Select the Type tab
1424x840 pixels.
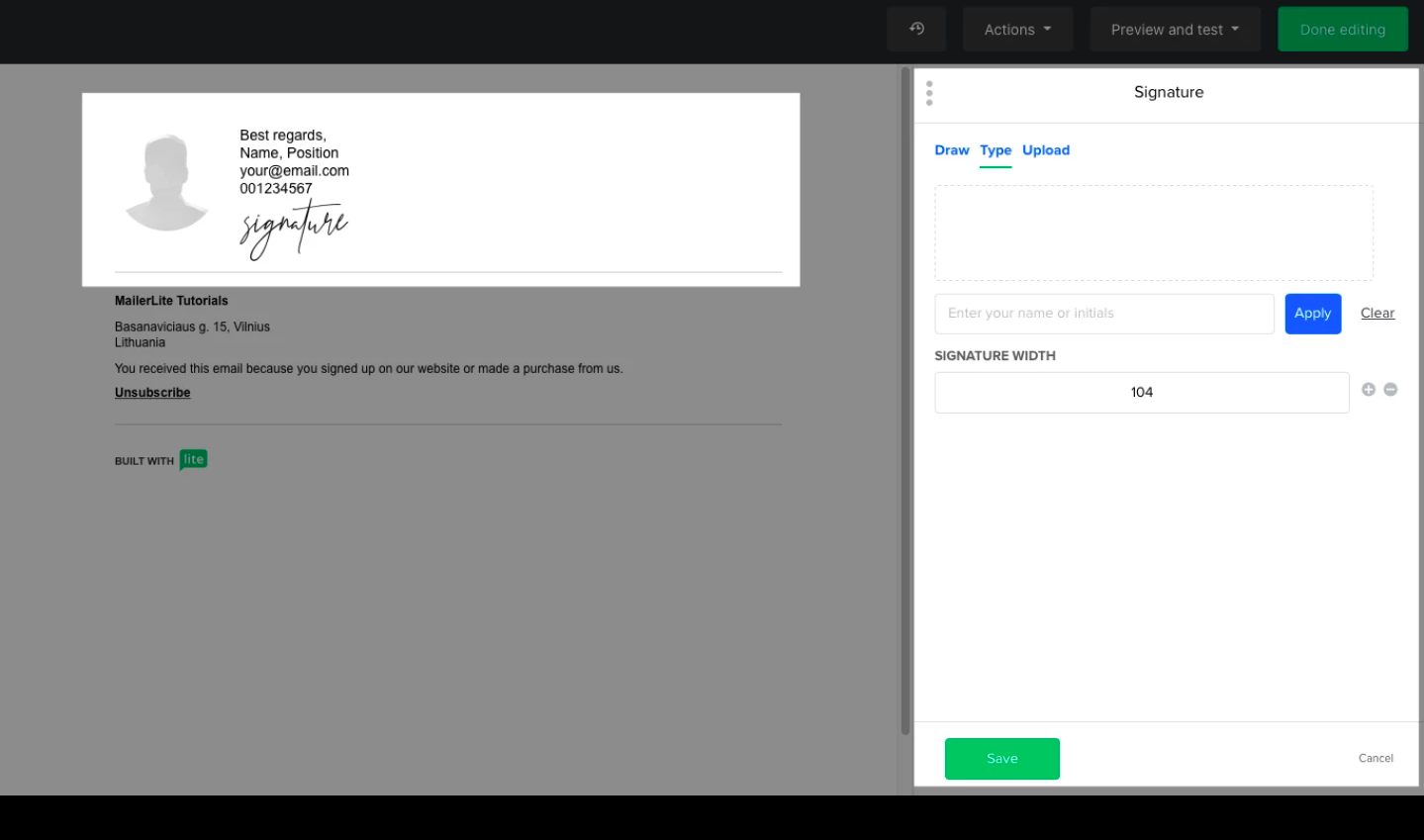[x=996, y=150]
